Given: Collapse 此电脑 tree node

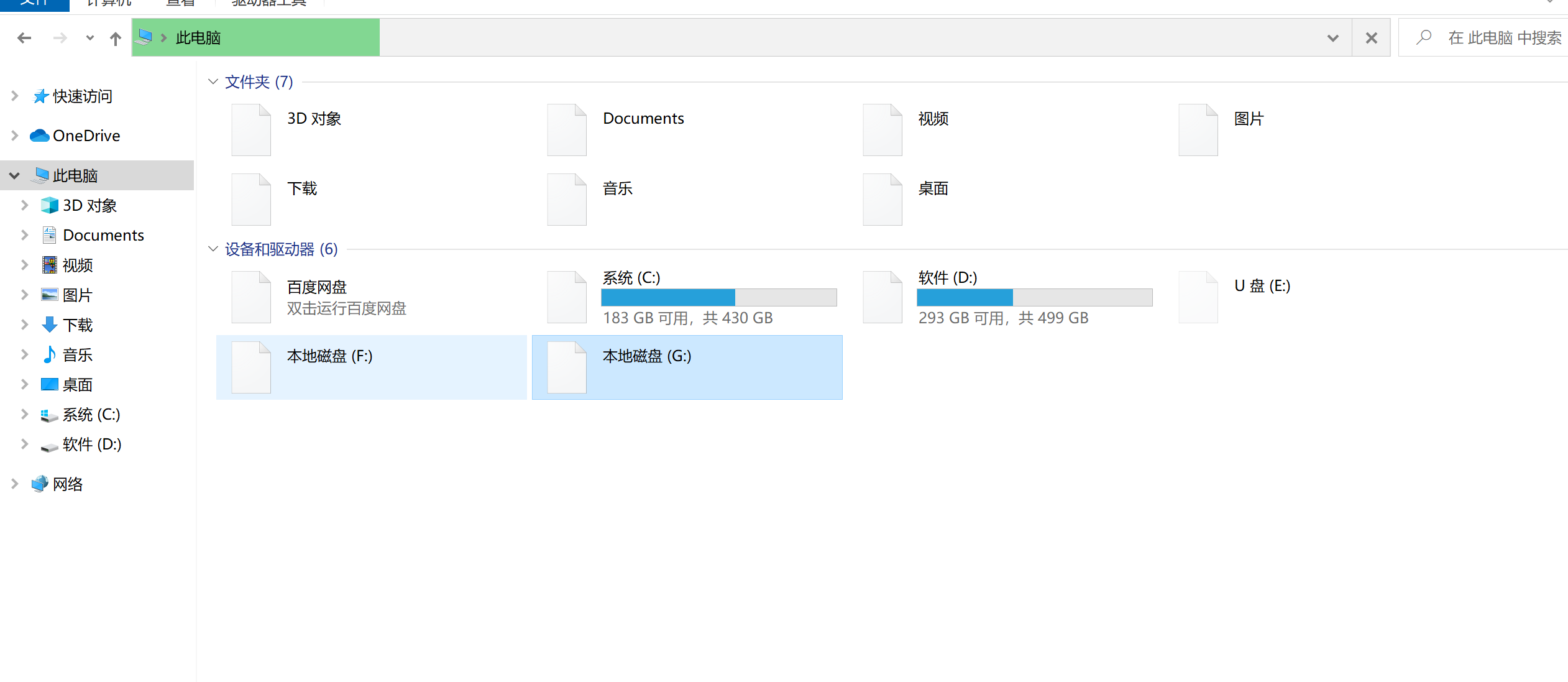Looking at the screenshot, I should point(15,175).
